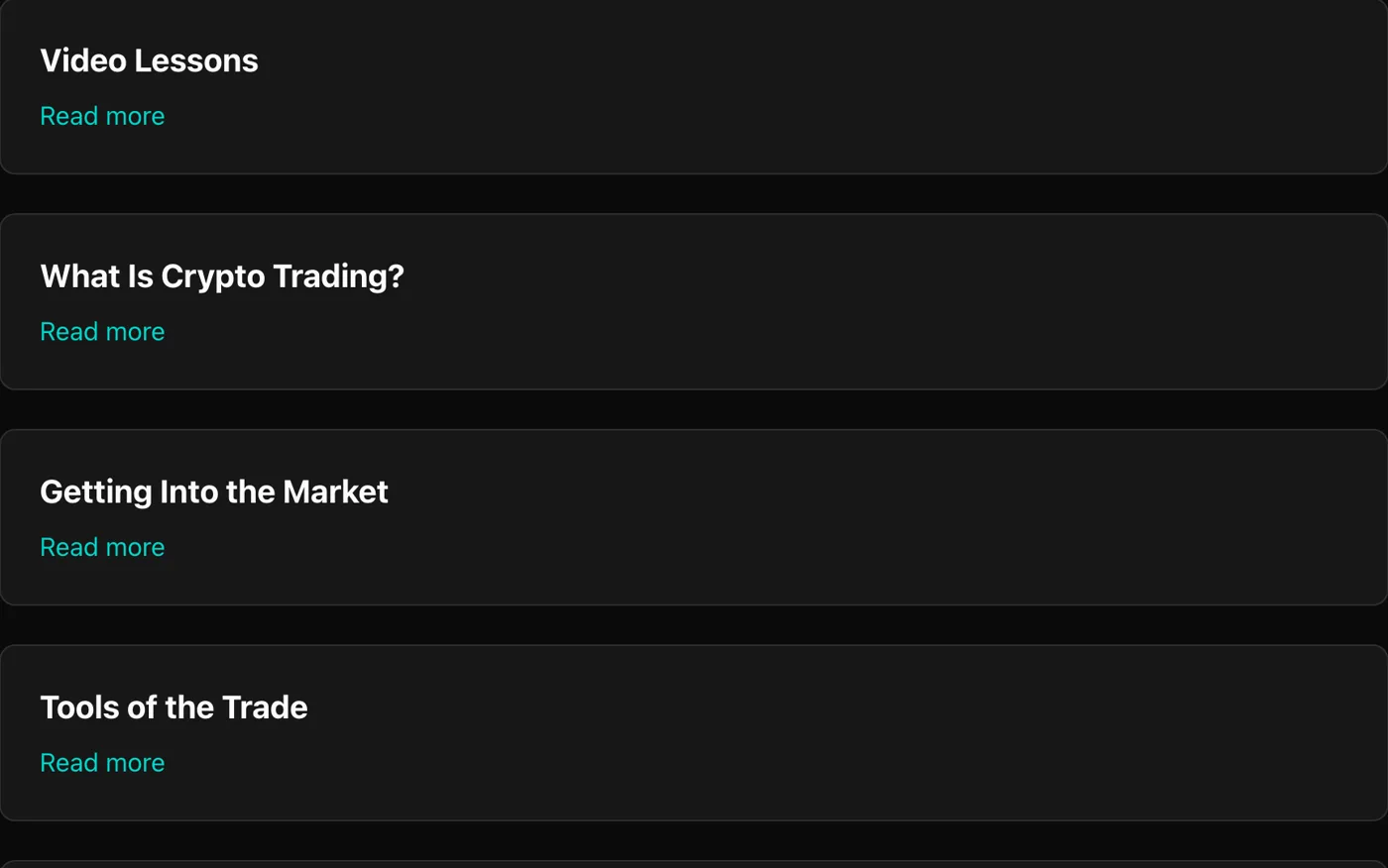
Task: Click the partially visible card at the bottom edge
Action: (694, 864)
